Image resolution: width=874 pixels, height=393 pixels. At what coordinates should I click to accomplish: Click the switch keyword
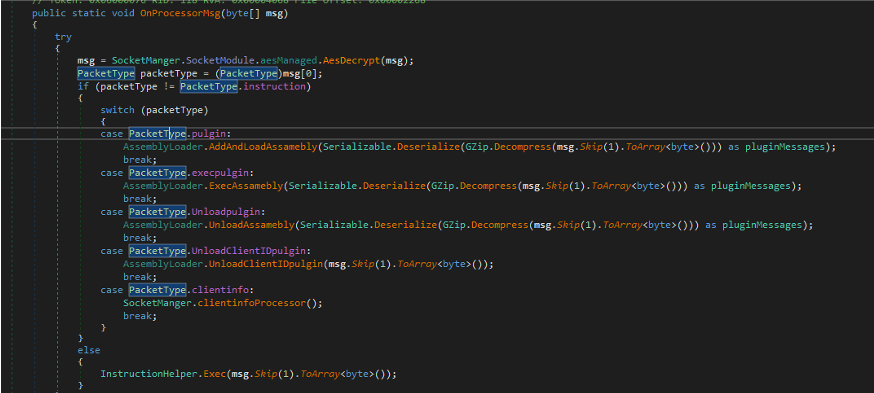[x=118, y=110]
